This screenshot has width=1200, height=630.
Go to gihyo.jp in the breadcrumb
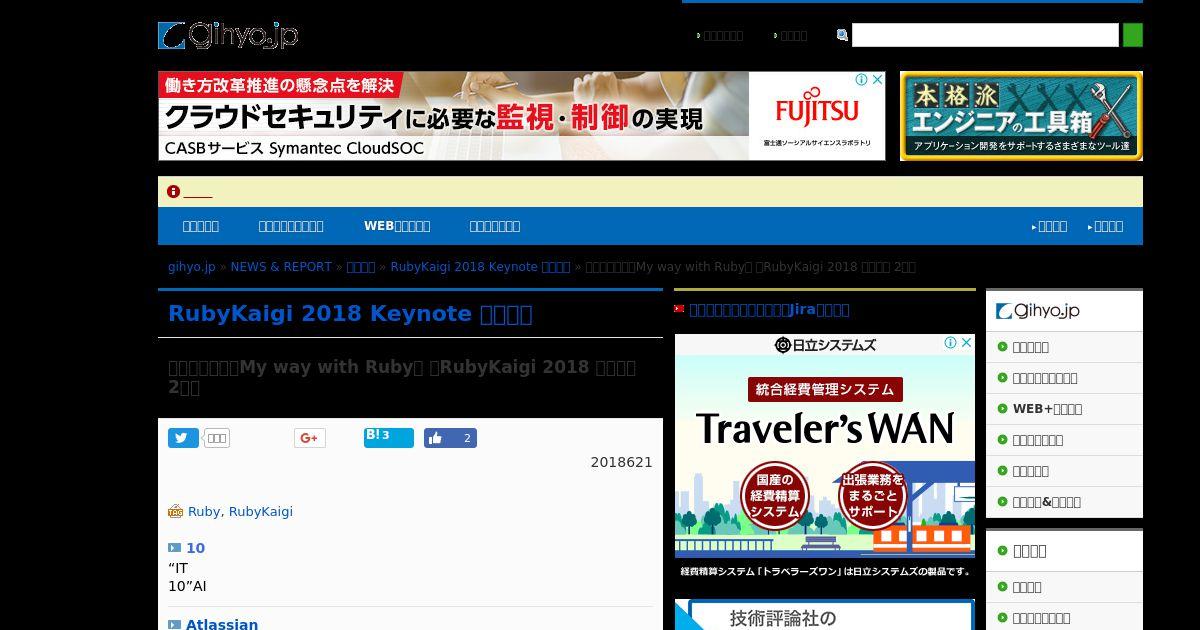click(192, 267)
